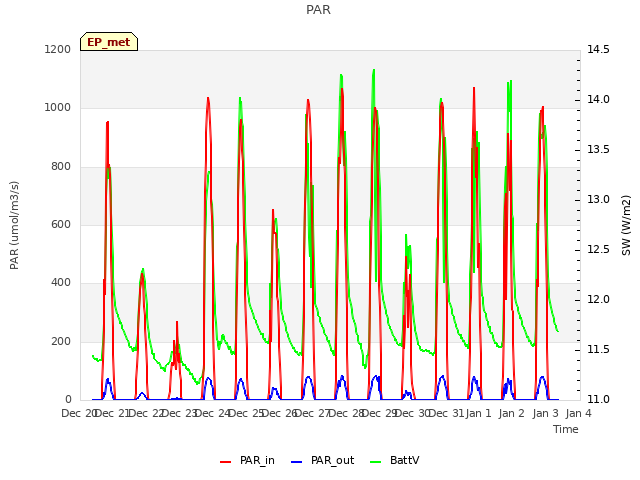
Task: Click the 12.0 right axis tick label
Action: [598, 300]
